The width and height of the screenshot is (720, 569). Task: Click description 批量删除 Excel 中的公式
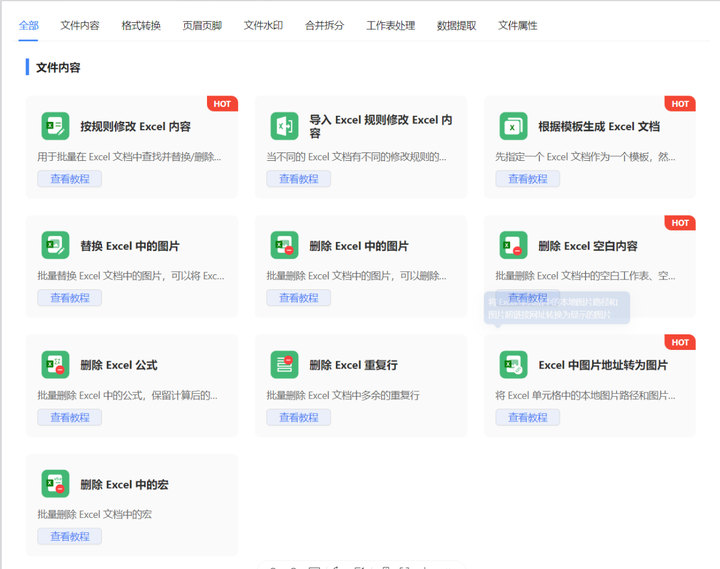coord(128,395)
